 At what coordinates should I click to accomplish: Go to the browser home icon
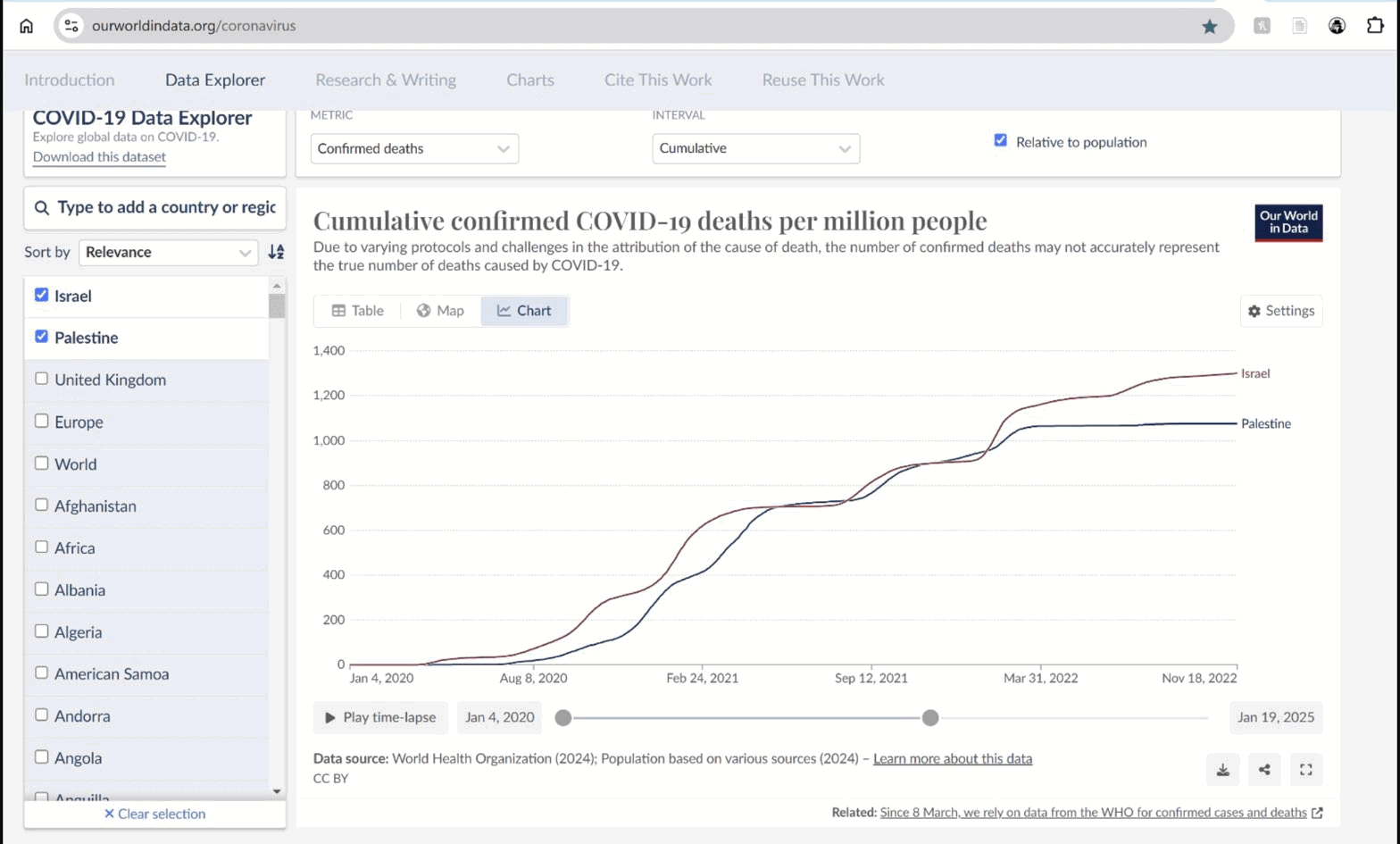coord(27,26)
